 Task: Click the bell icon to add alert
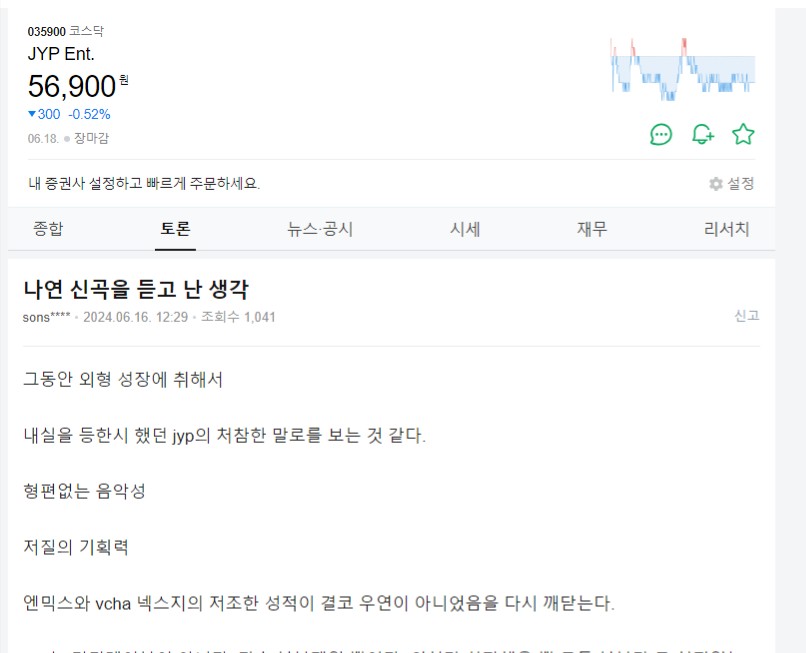click(703, 134)
